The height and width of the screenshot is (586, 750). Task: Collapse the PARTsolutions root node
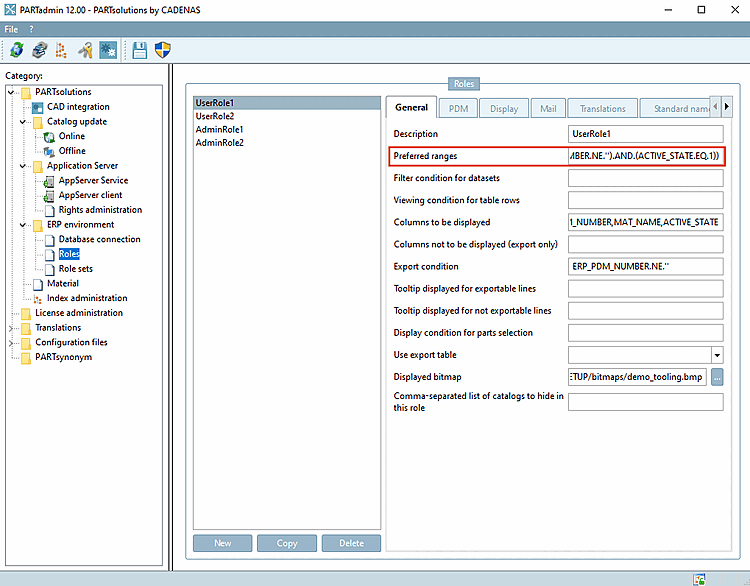tap(11, 92)
